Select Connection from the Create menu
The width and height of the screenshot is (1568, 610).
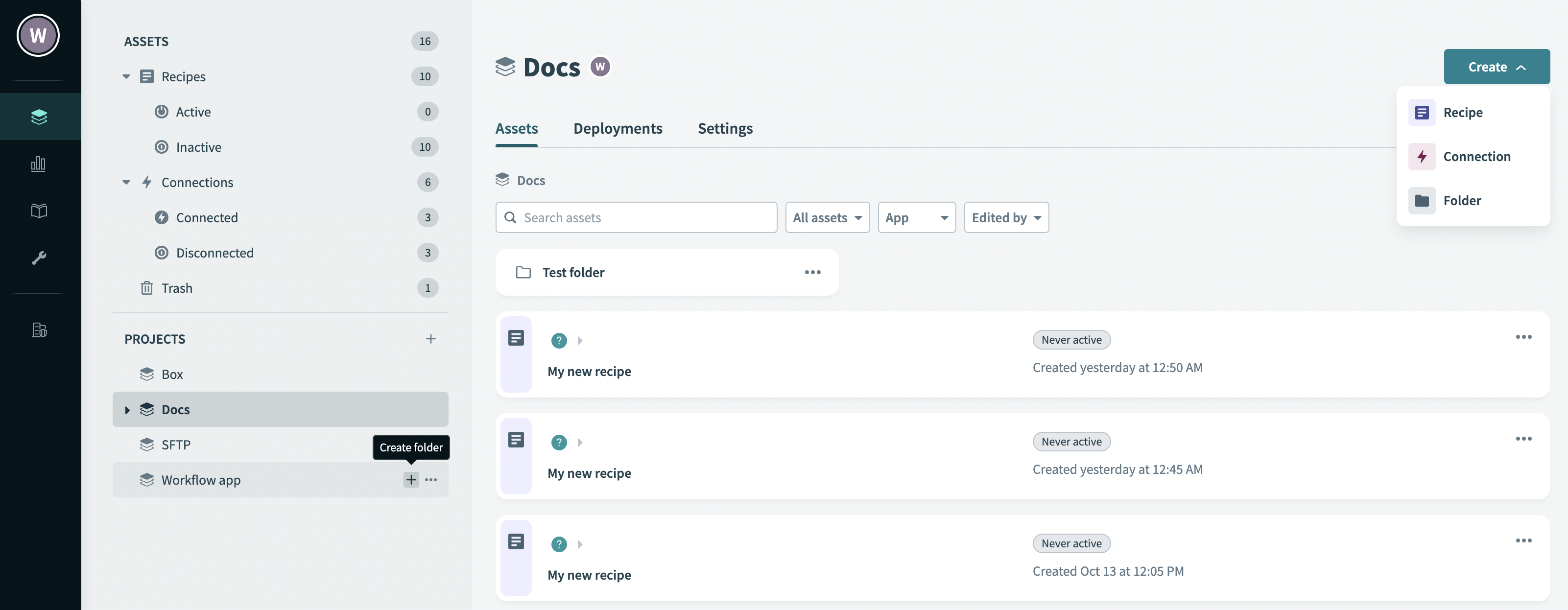click(x=1476, y=157)
